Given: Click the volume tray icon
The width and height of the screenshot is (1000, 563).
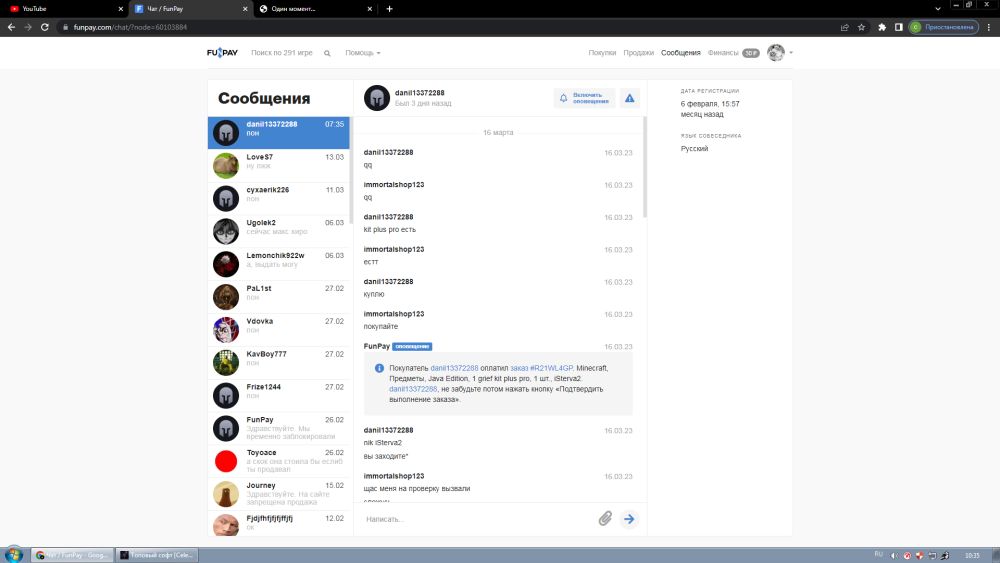Looking at the screenshot, I should pyautogui.click(x=894, y=555).
